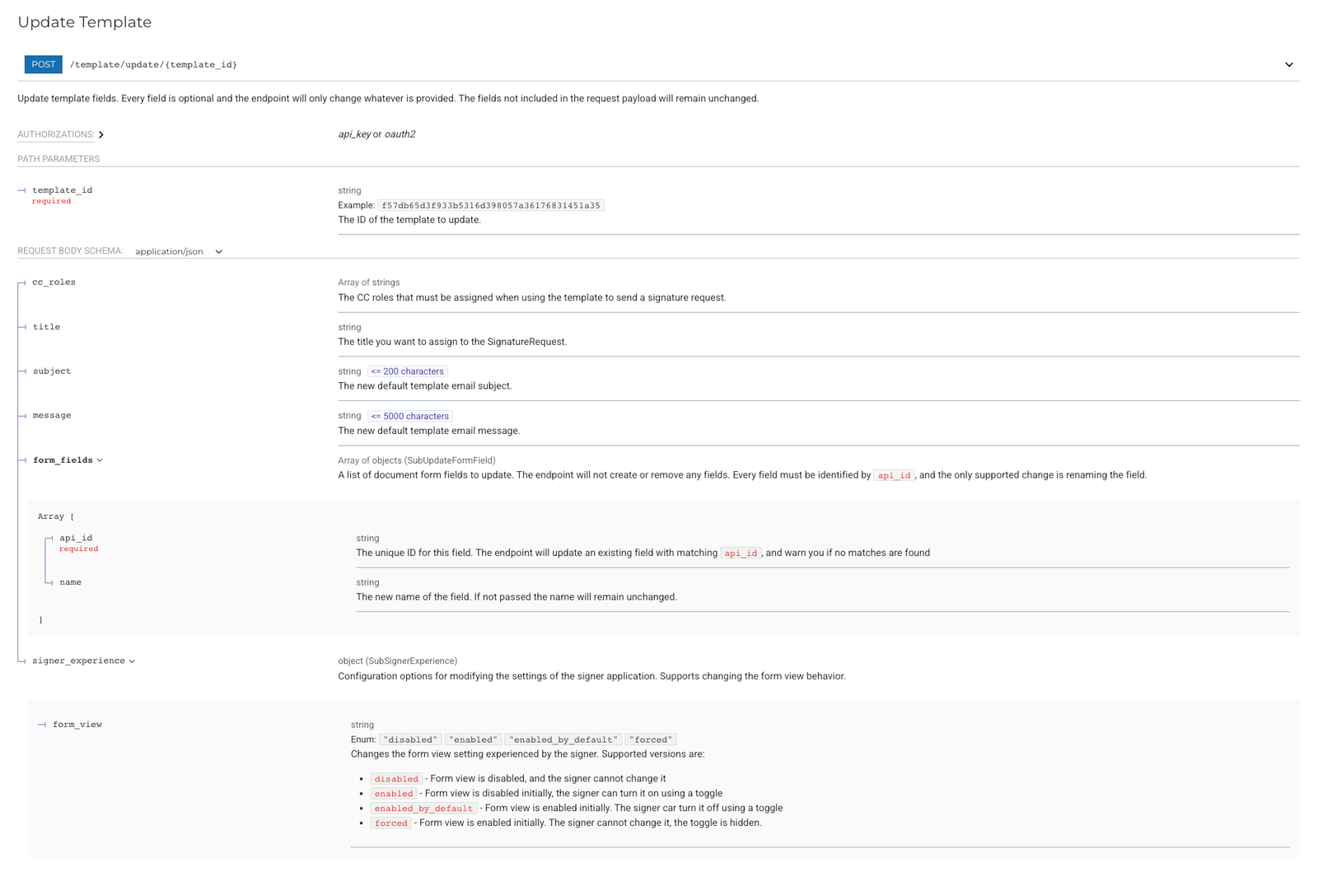
Task: Click the template_id example value code box
Action: pos(489,205)
